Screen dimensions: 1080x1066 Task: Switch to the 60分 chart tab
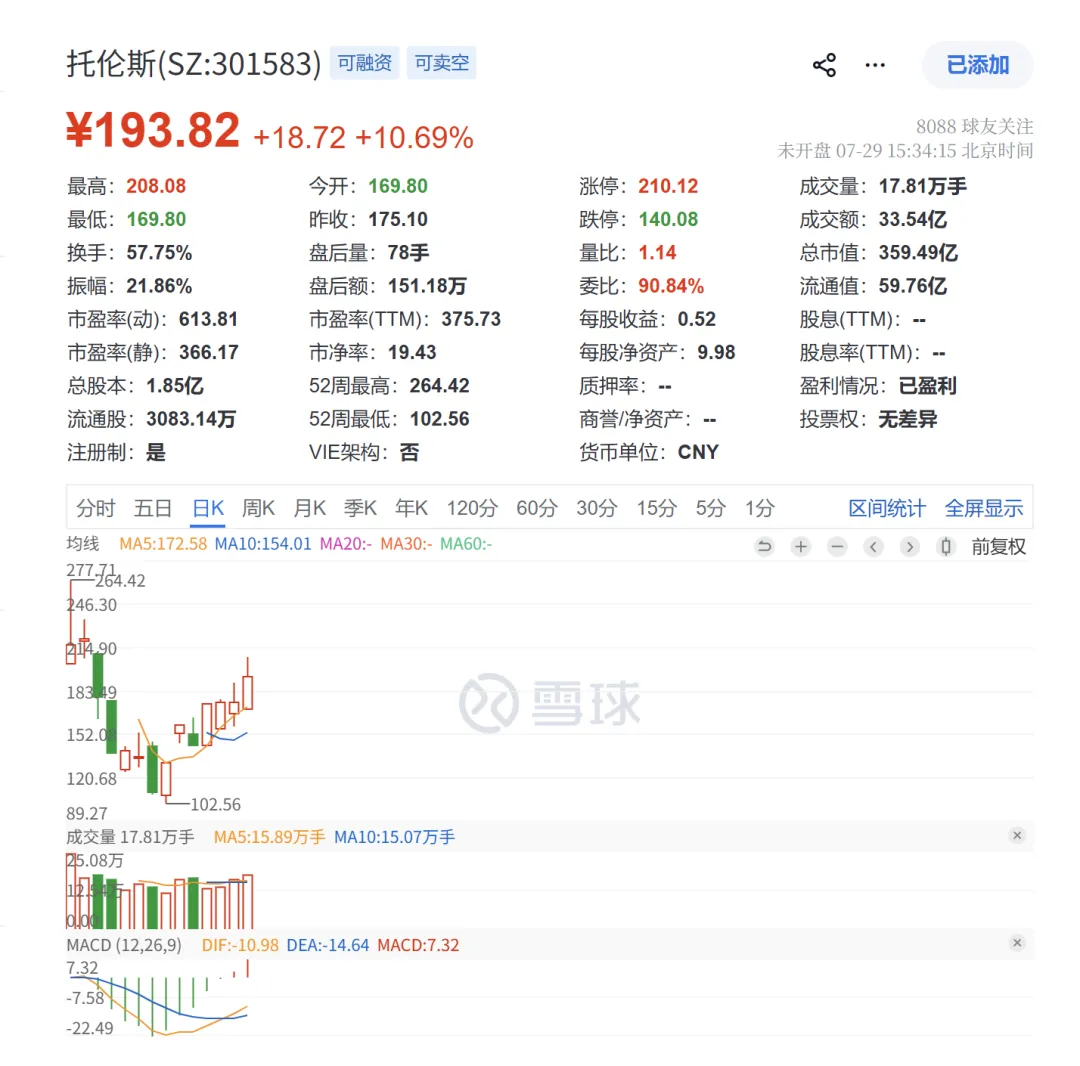(x=537, y=508)
